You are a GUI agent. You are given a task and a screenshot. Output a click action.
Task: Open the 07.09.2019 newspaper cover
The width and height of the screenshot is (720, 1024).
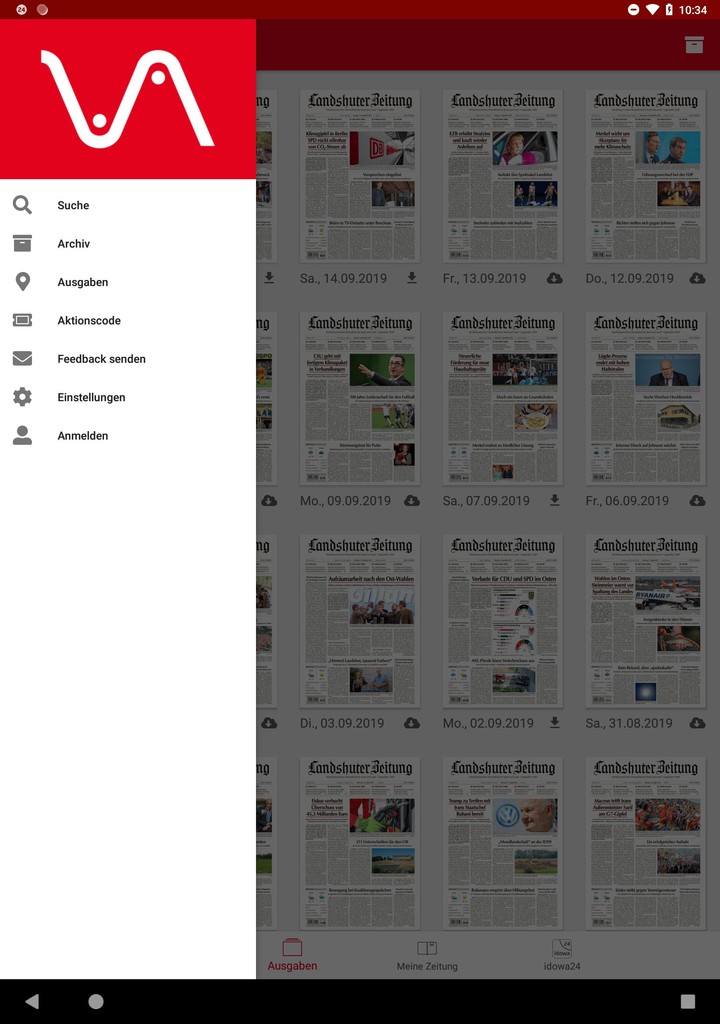click(x=502, y=398)
